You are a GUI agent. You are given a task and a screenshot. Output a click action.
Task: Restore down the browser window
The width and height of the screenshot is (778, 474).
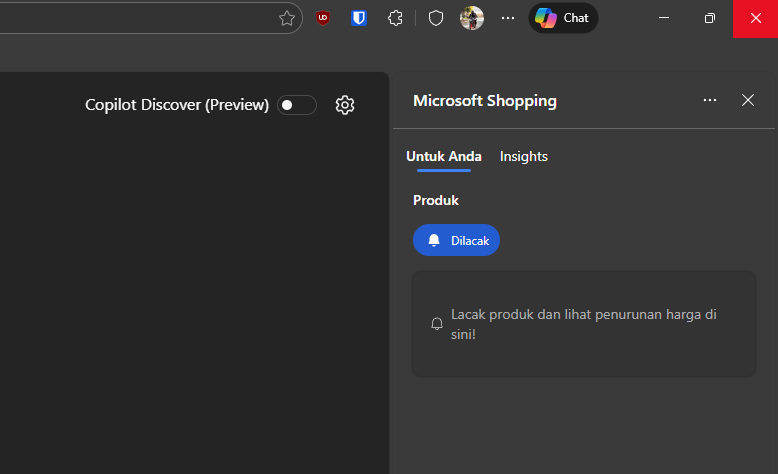point(709,18)
